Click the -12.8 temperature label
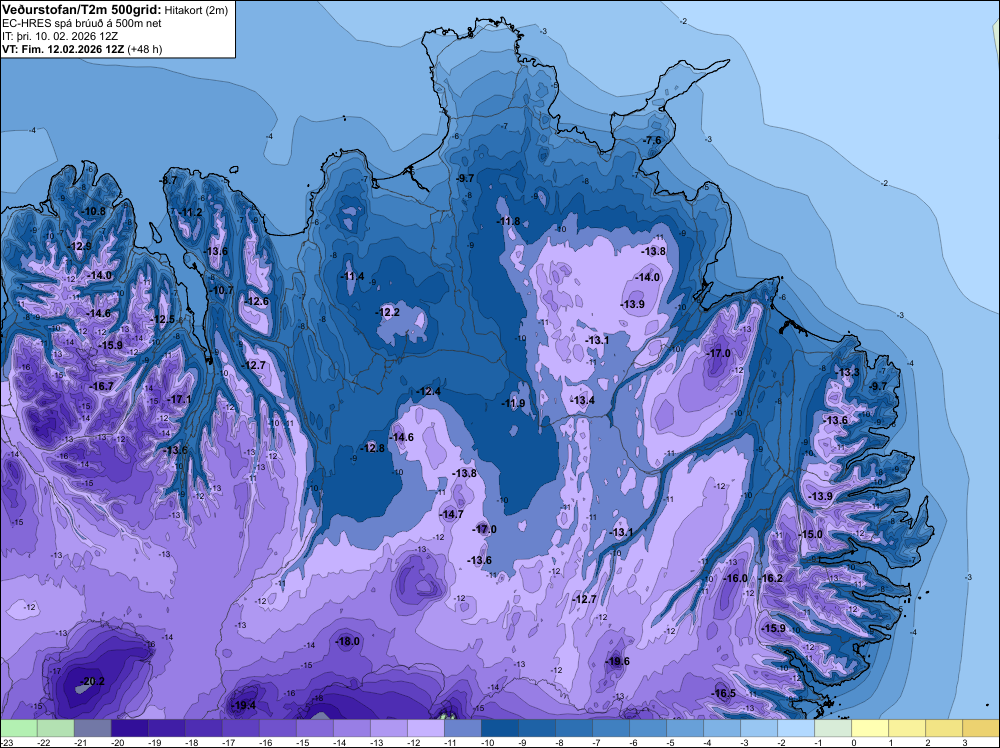1000x748 pixels. 372,448
